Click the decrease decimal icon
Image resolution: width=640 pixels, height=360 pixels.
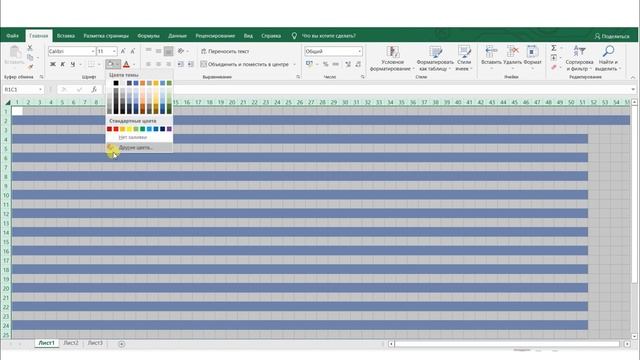coord(358,64)
